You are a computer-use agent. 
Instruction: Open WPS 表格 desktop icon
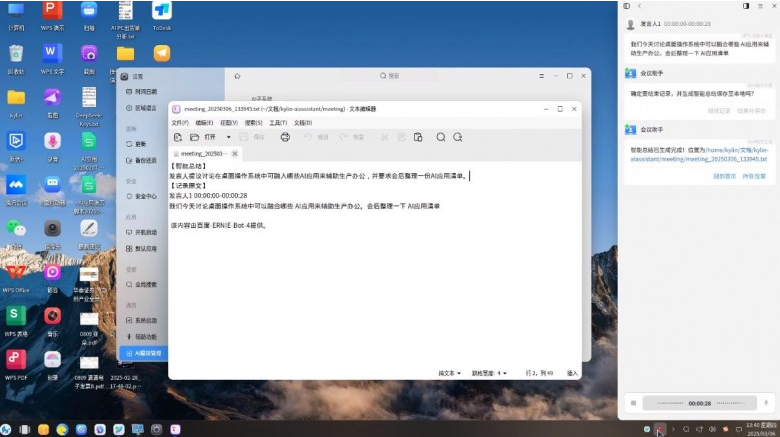pyautogui.click(x=16, y=321)
